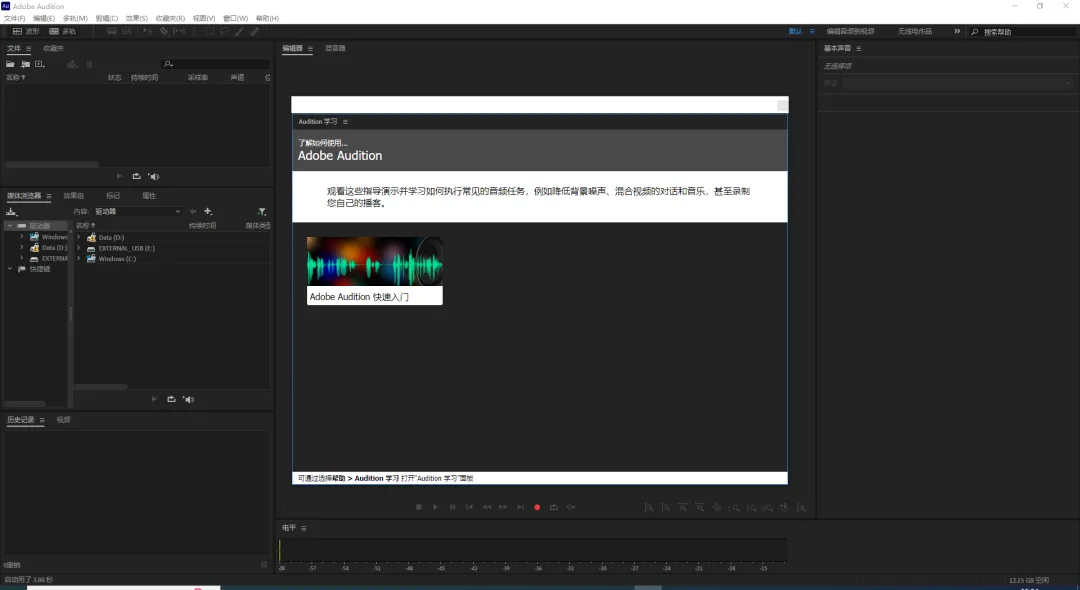The height and width of the screenshot is (590, 1080).
Task: Open the 编辑(E) menu
Action: tap(44, 19)
